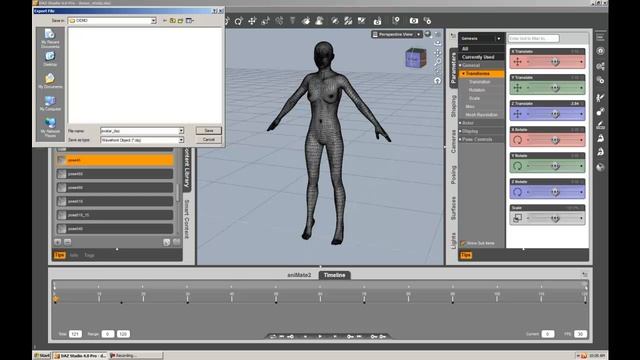Click the X Translate move icon

tap(518, 62)
